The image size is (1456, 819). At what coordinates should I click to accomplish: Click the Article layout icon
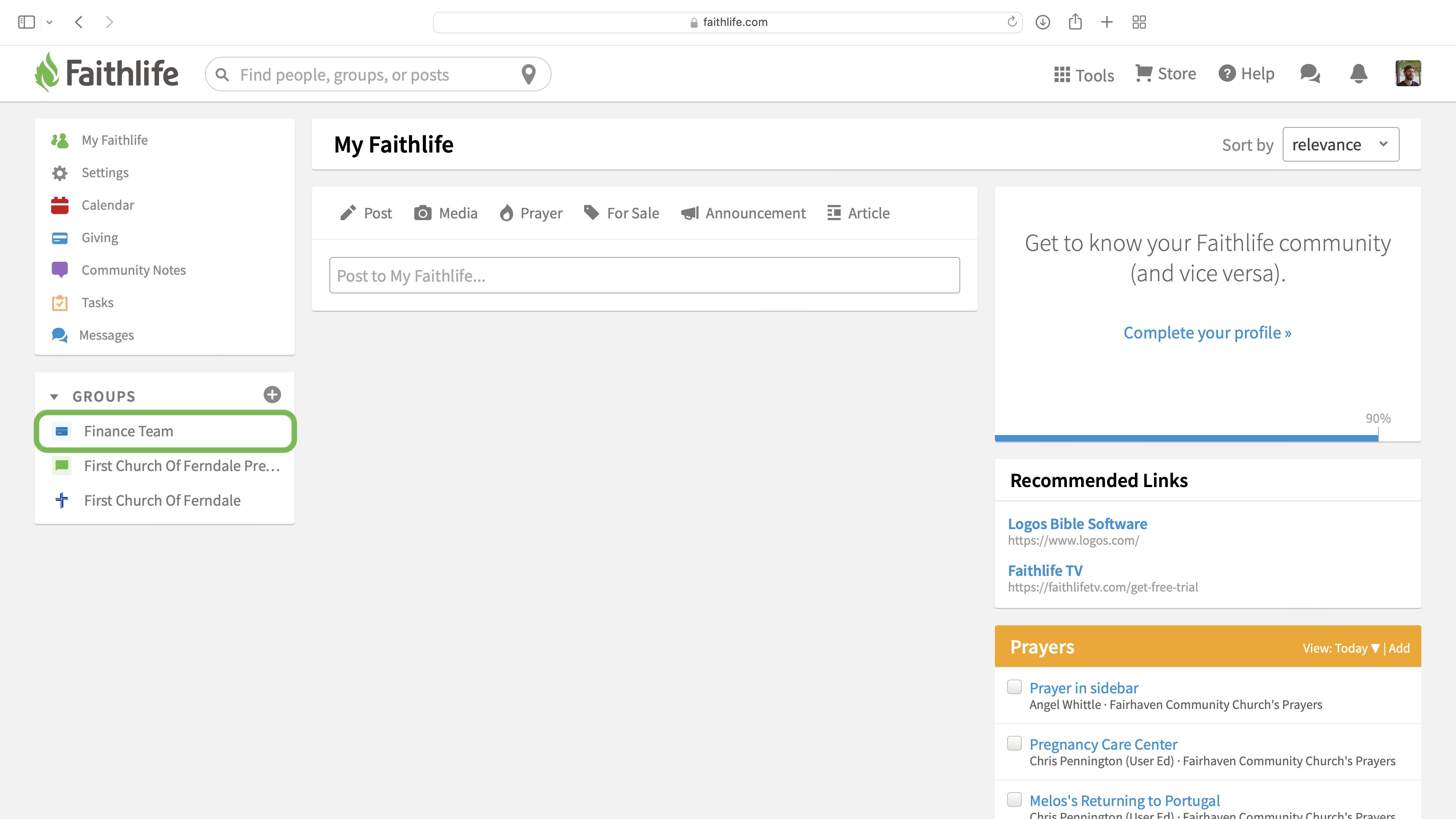point(834,212)
